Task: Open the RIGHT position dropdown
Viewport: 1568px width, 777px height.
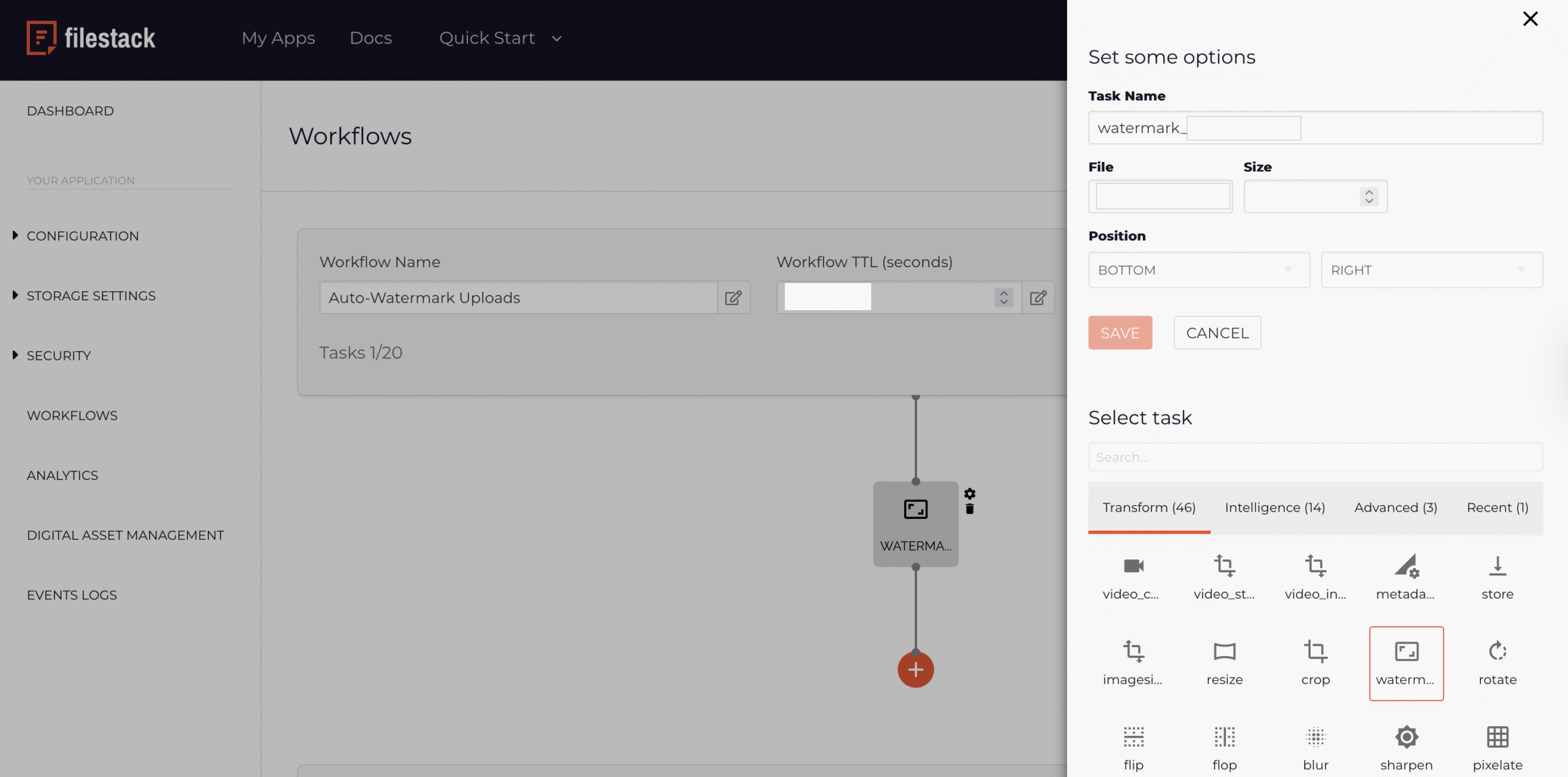Action: [1431, 270]
